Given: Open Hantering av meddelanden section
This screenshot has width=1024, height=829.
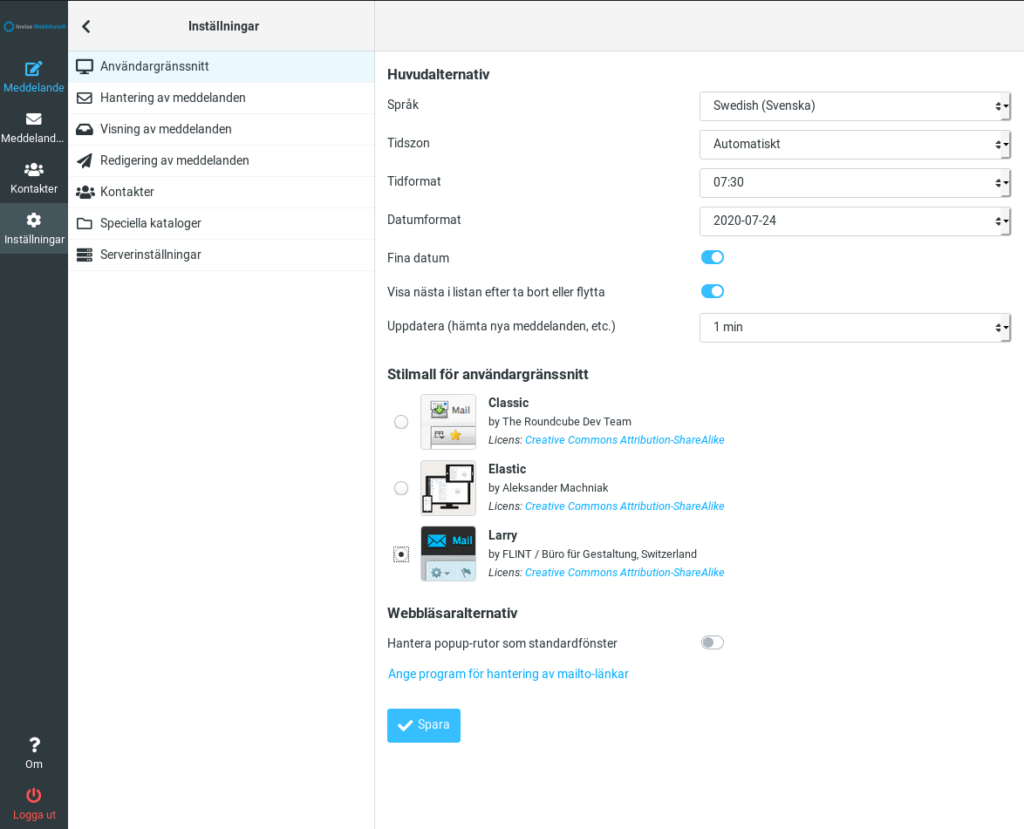Looking at the screenshot, I should coord(172,98).
